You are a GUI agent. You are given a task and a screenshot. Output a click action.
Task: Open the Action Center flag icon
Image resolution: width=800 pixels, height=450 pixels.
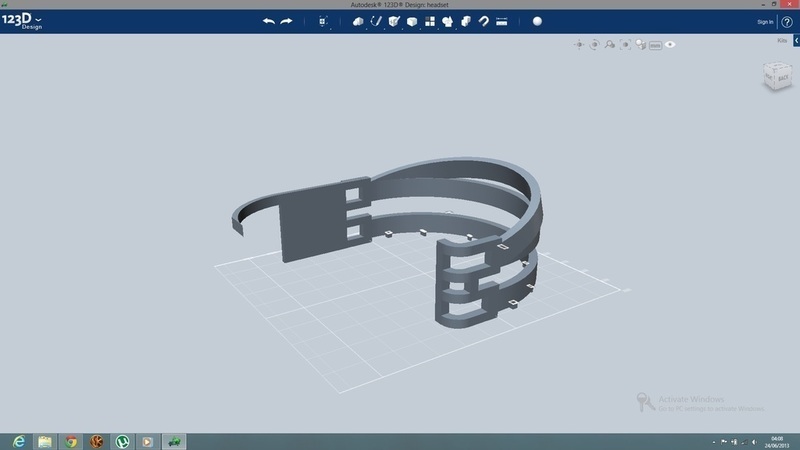tap(723, 442)
